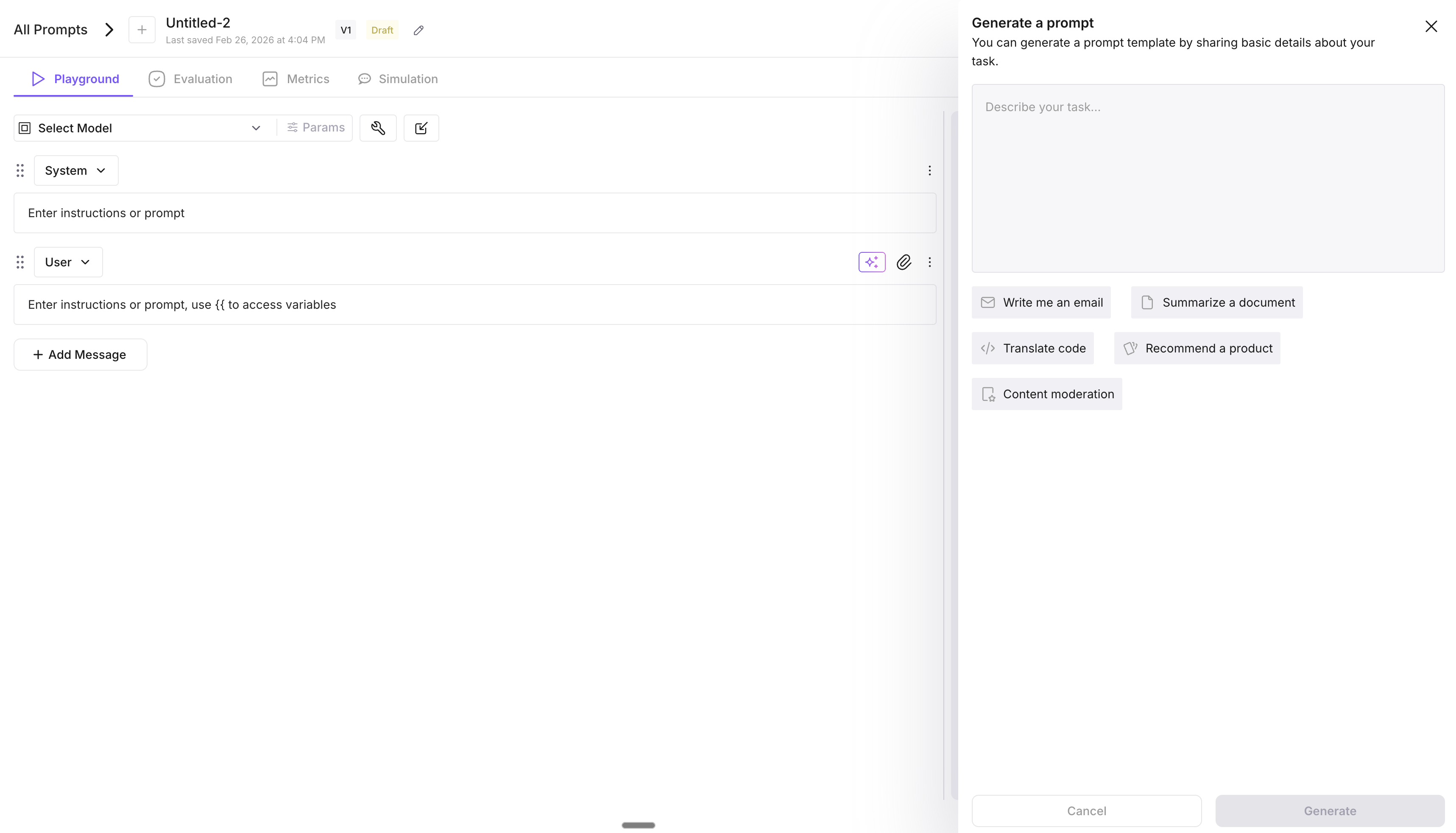Click the paperclip attachment icon
Image resolution: width=1456 pixels, height=833 pixels.
(904, 262)
